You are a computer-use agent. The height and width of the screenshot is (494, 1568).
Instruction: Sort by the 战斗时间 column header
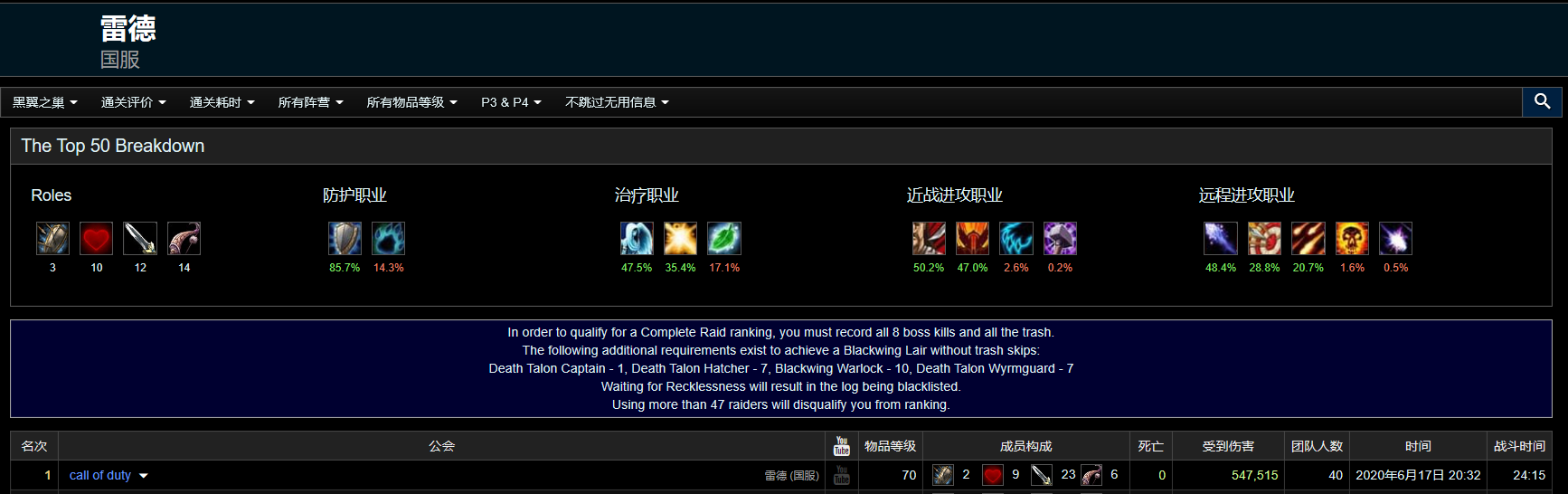pos(1519,446)
